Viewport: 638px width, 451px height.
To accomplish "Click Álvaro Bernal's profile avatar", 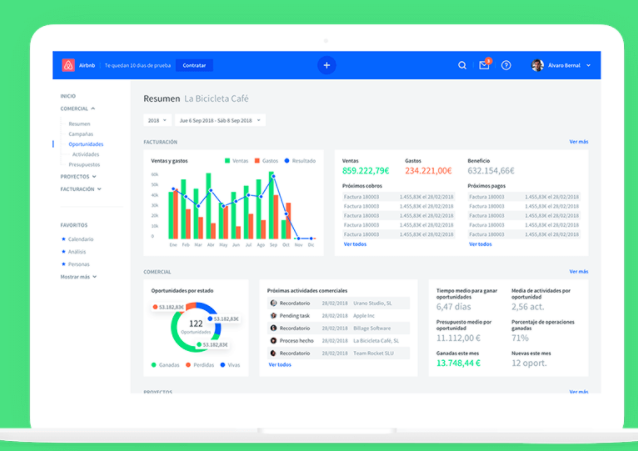I will click(x=537, y=65).
